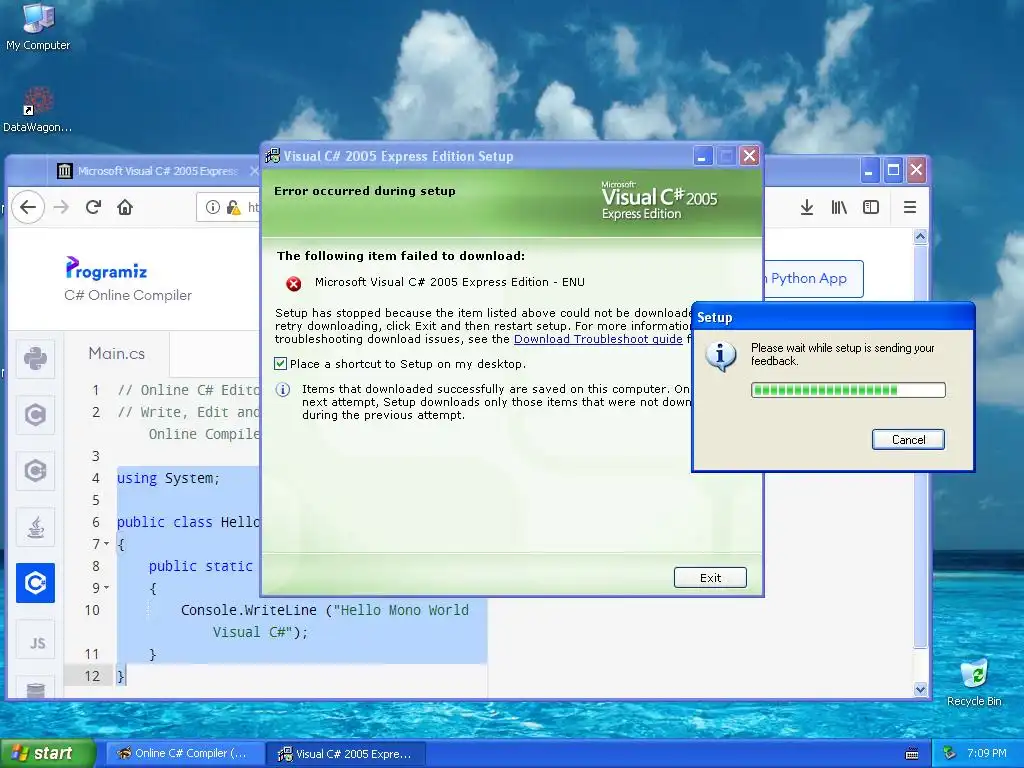
Task: Open the browser hamburger menu
Action: click(x=910, y=208)
